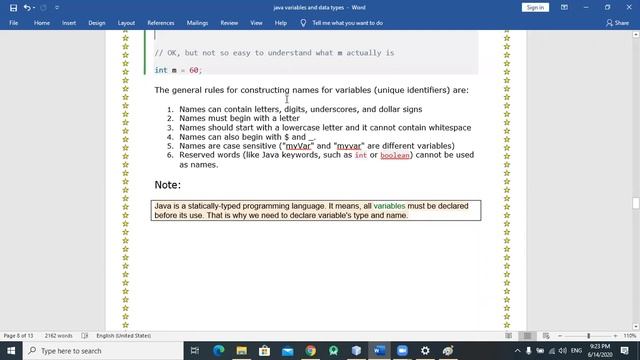Open the notification Action Center
The width and height of the screenshot is (640, 360).
coord(624,351)
